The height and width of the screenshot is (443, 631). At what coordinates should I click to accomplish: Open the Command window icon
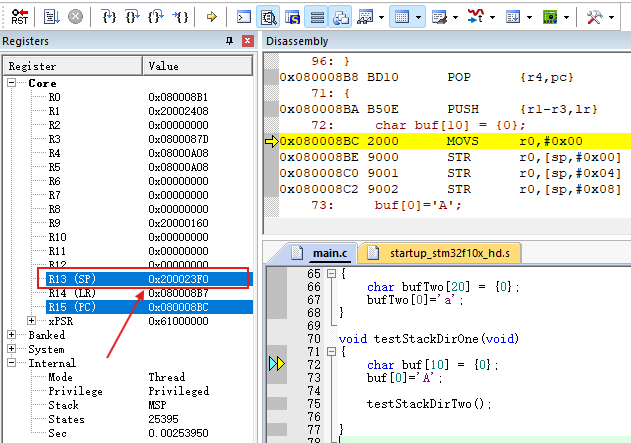(244, 17)
